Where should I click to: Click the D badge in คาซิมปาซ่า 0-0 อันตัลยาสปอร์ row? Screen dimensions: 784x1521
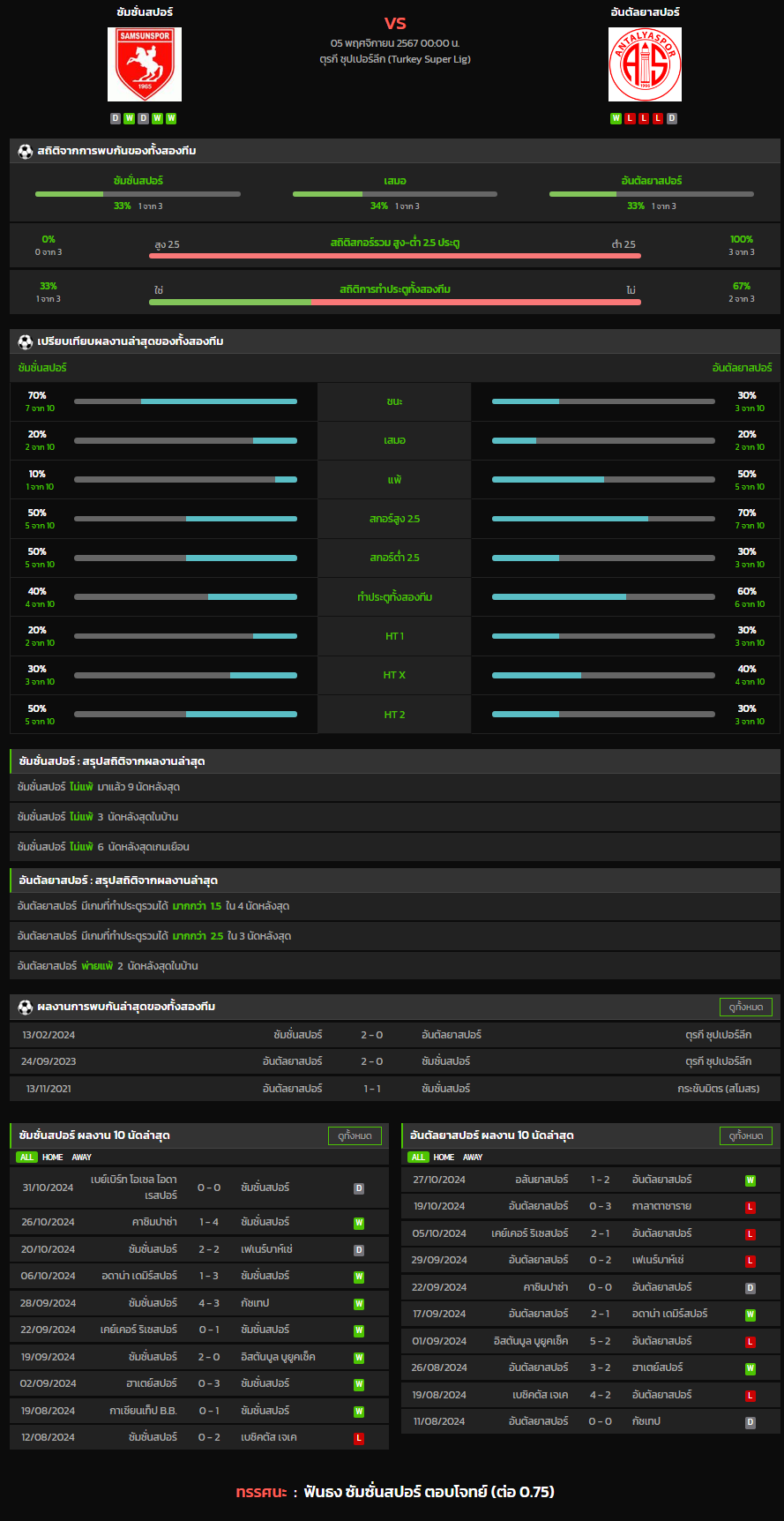click(750, 1288)
